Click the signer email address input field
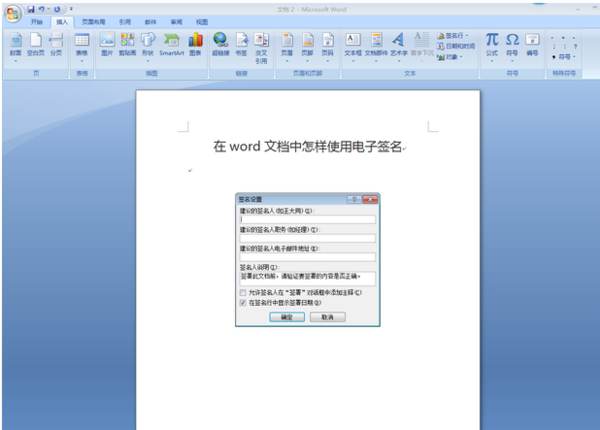600x430 pixels. tap(307, 257)
